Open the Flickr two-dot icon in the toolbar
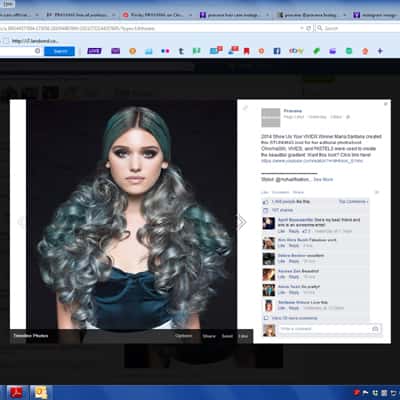The width and height of the screenshot is (400, 400). coord(165,51)
